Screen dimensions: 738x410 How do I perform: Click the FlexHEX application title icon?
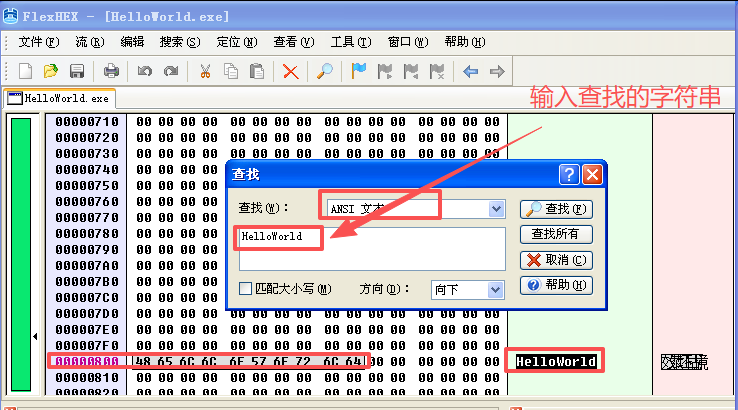pos(10,16)
